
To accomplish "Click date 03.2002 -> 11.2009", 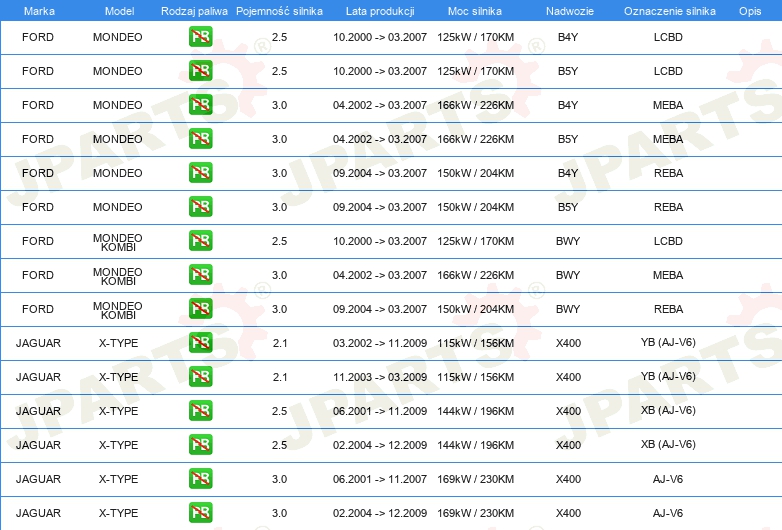I will (x=380, y=343).
